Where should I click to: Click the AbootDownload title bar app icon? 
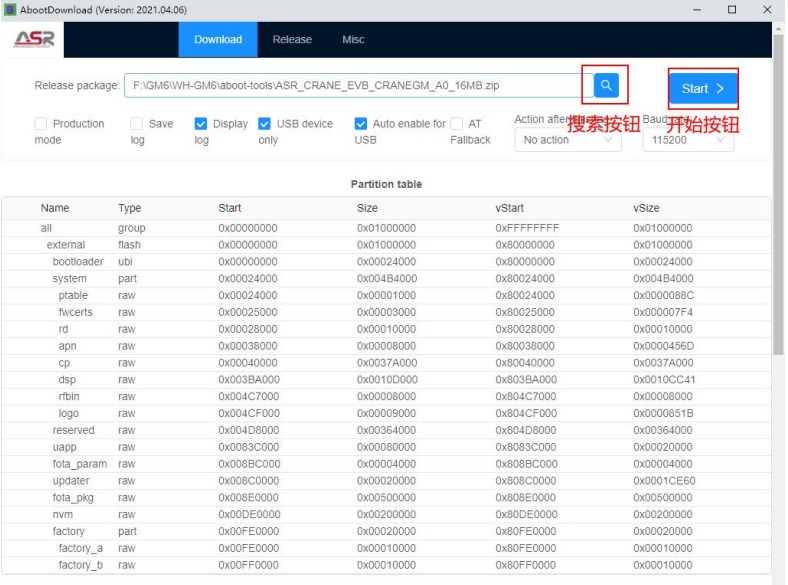pos(10,9)
